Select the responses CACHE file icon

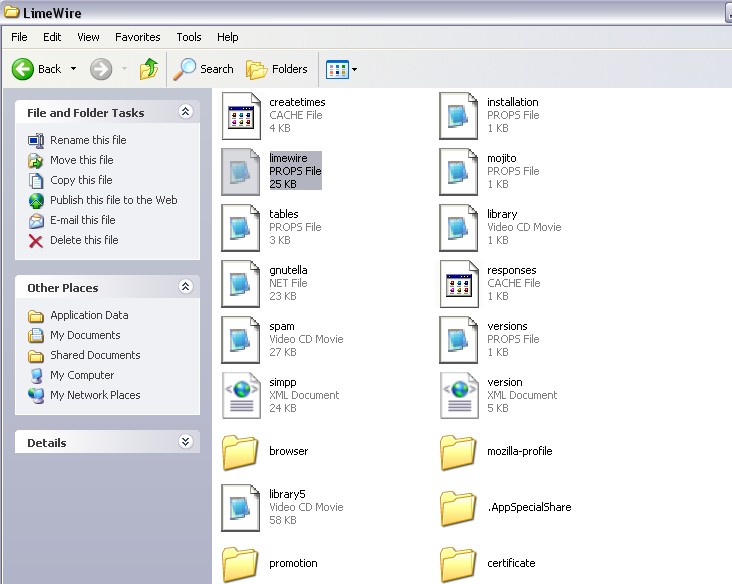(459, 284)
